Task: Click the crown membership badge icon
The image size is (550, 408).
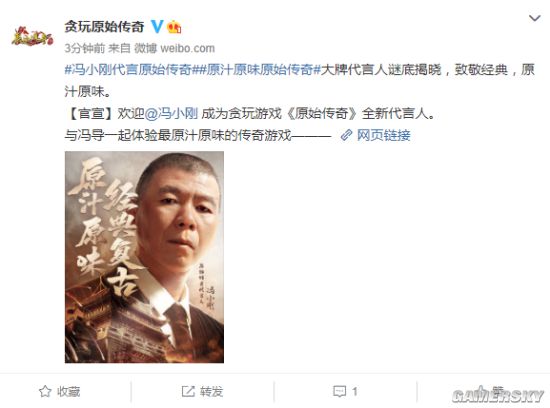Action: click(174, 27)
